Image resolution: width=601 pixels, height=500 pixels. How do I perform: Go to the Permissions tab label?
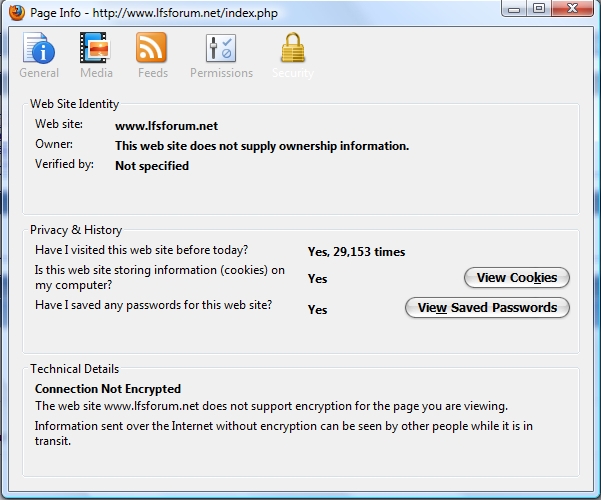pos(221,73)
